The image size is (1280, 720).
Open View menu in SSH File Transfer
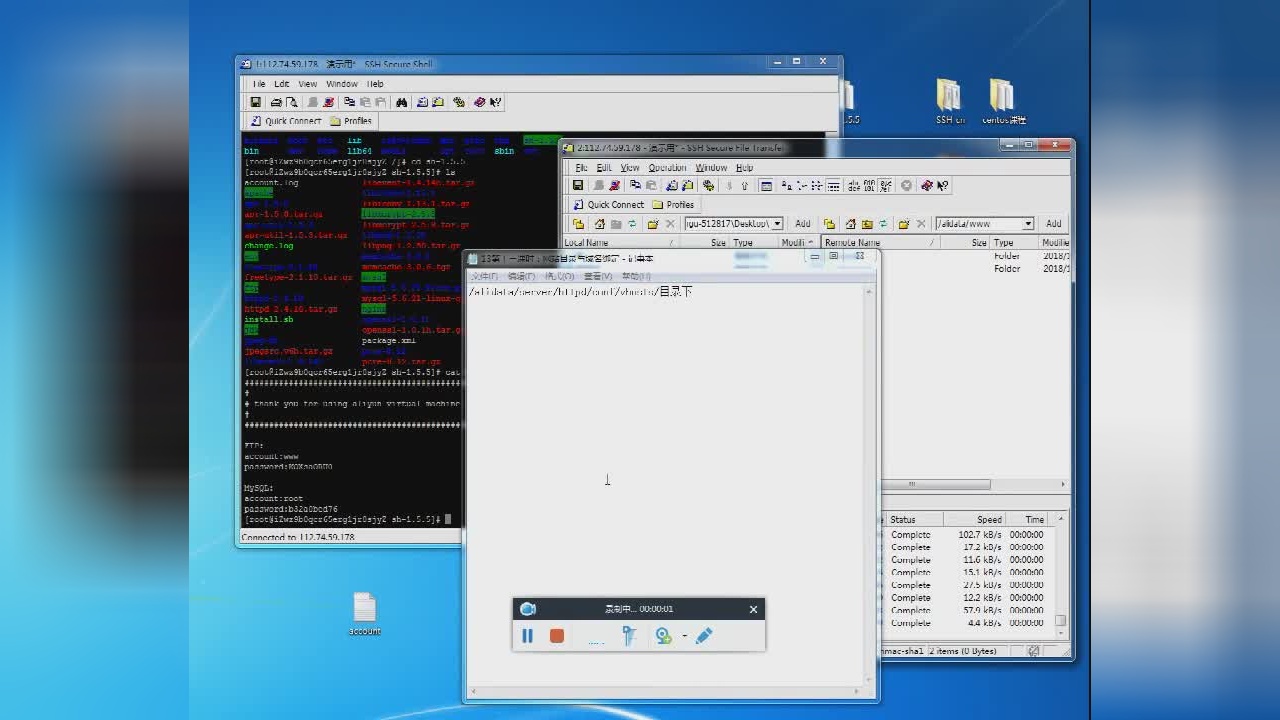coord(630,168)
